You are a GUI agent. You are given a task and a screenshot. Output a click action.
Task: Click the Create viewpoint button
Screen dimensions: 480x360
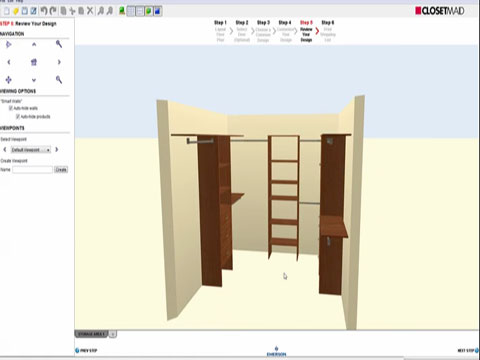click(x=61, y=170)
